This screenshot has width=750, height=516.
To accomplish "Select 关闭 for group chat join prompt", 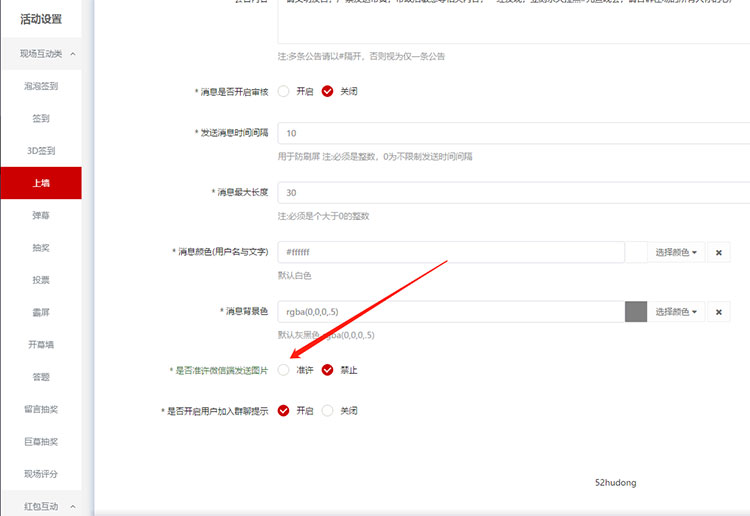I will pos(327,411).
